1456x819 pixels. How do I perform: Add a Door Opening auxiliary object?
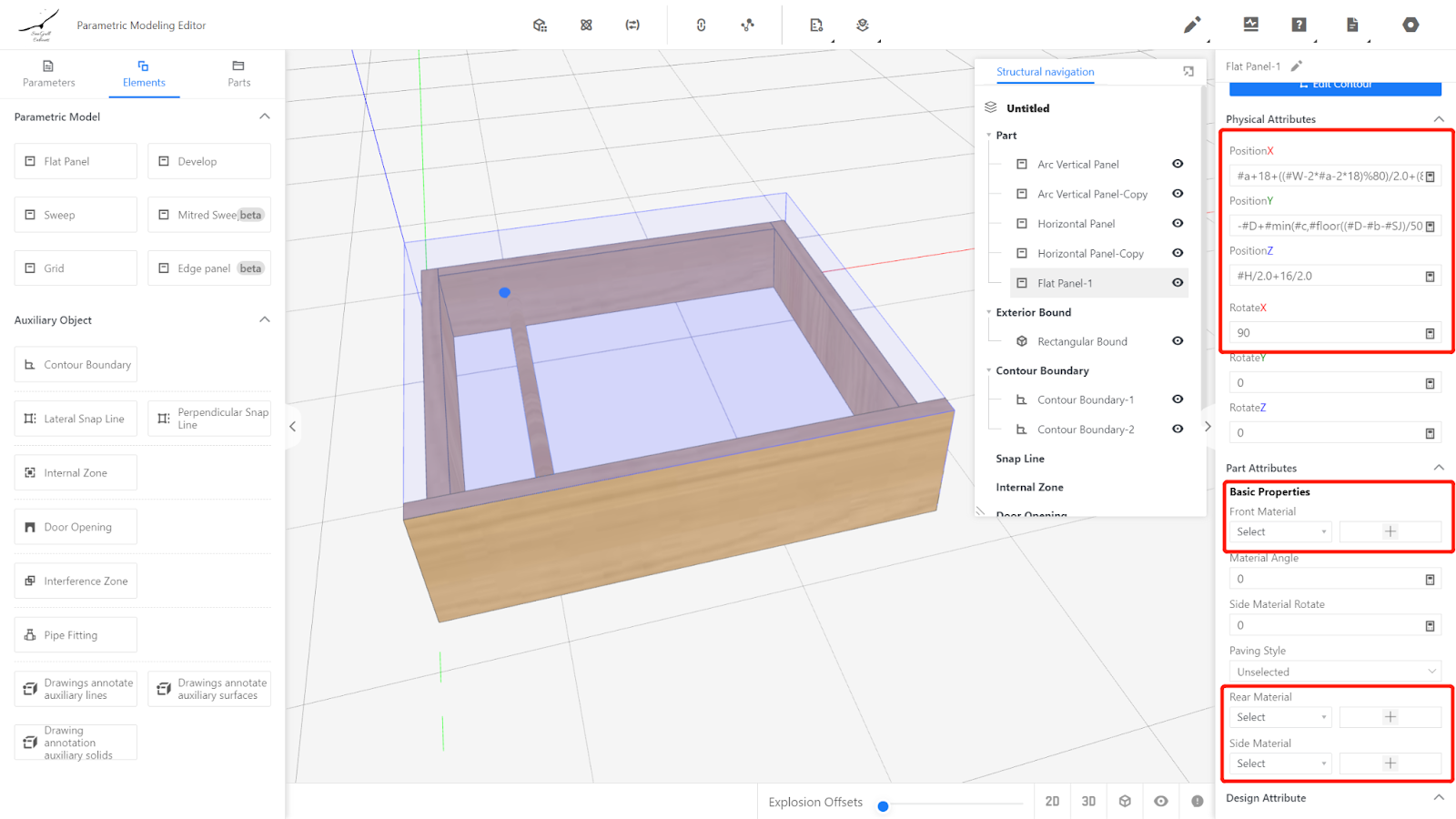pos(76,527)
